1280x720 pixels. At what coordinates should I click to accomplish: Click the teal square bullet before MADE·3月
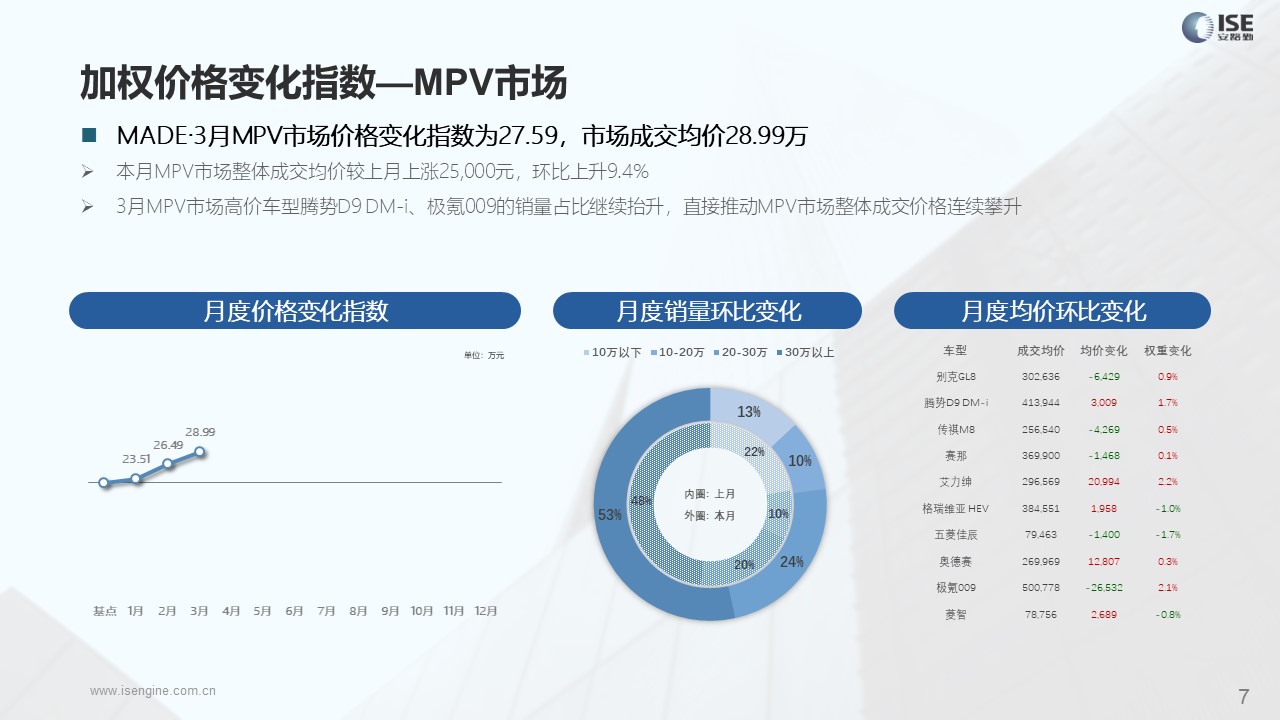[x=88, y=135]
